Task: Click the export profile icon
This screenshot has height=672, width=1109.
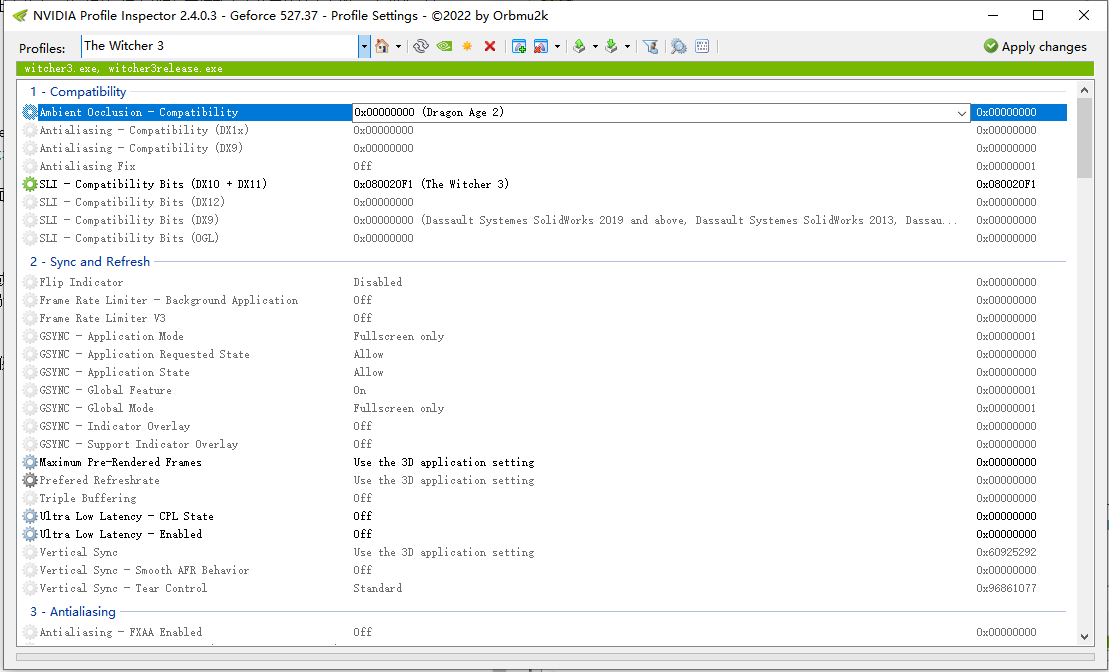Action: click(x=579, y=46)
